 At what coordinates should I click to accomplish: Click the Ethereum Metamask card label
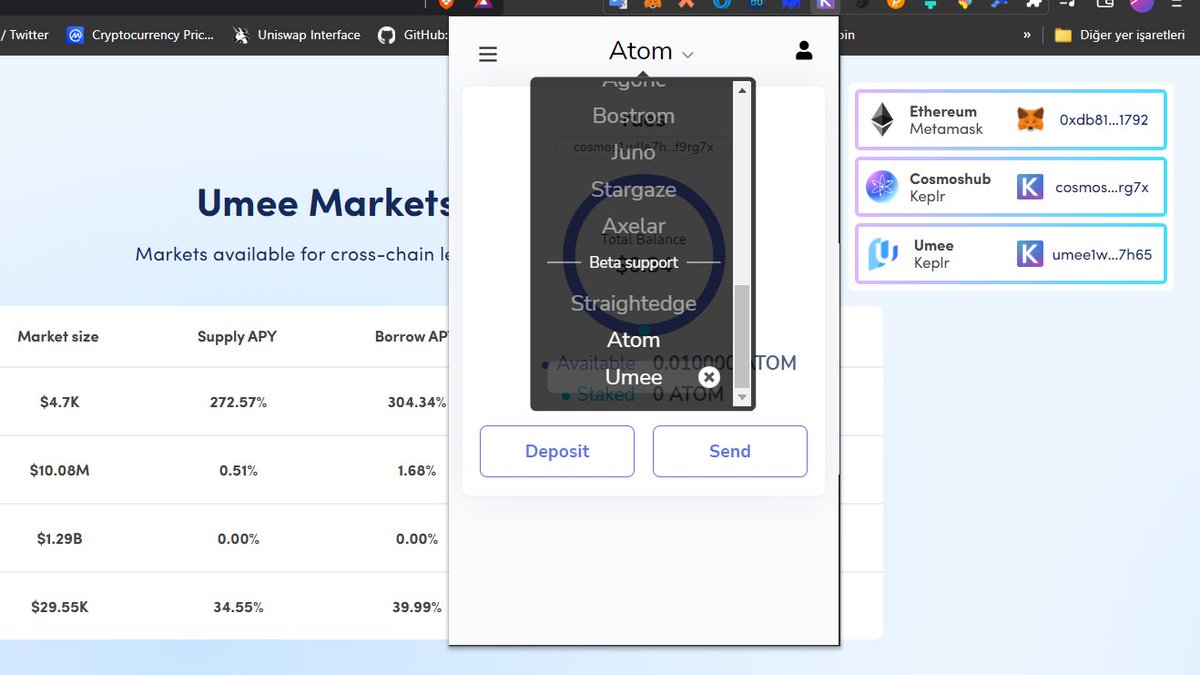[x=946, y=120]
